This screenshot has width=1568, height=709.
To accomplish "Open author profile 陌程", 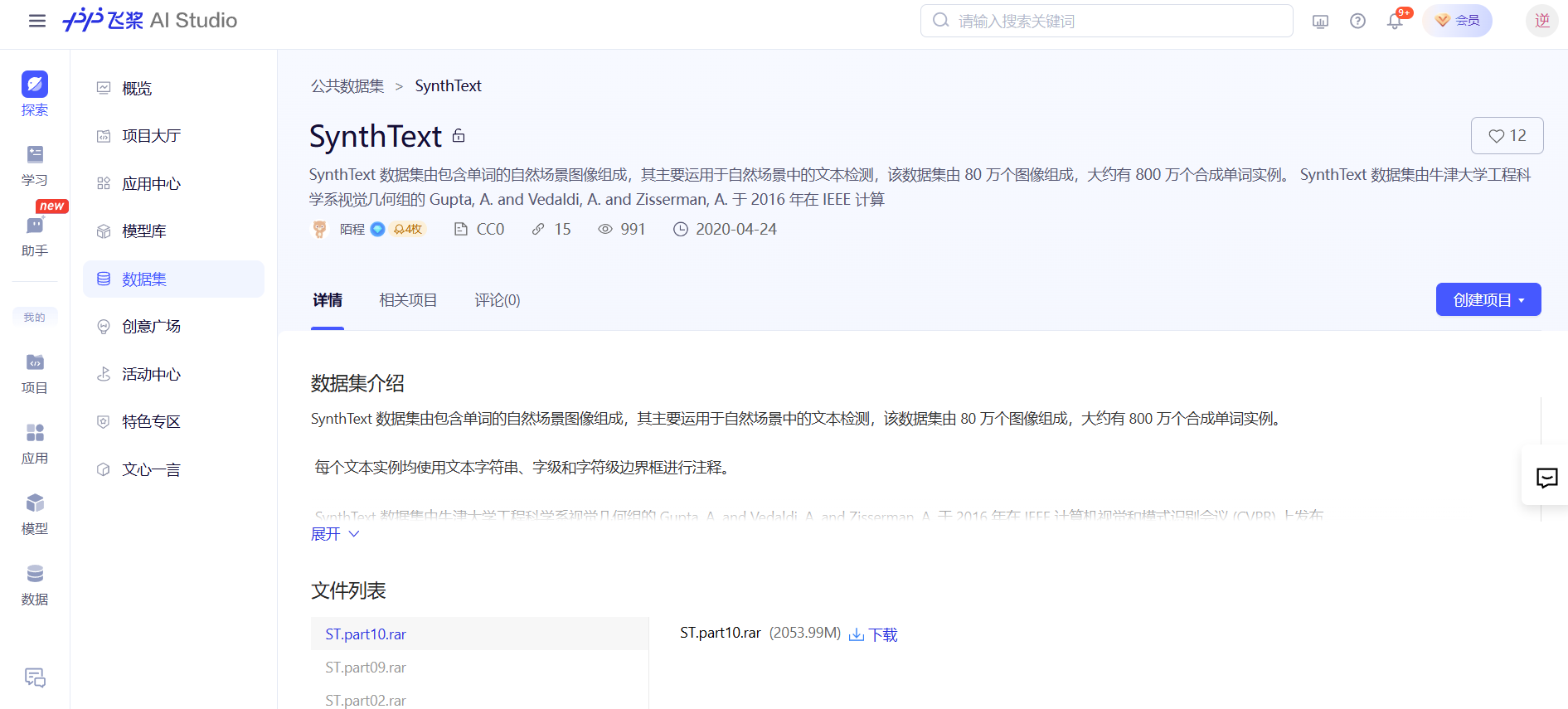I will [x=352, y=229].
